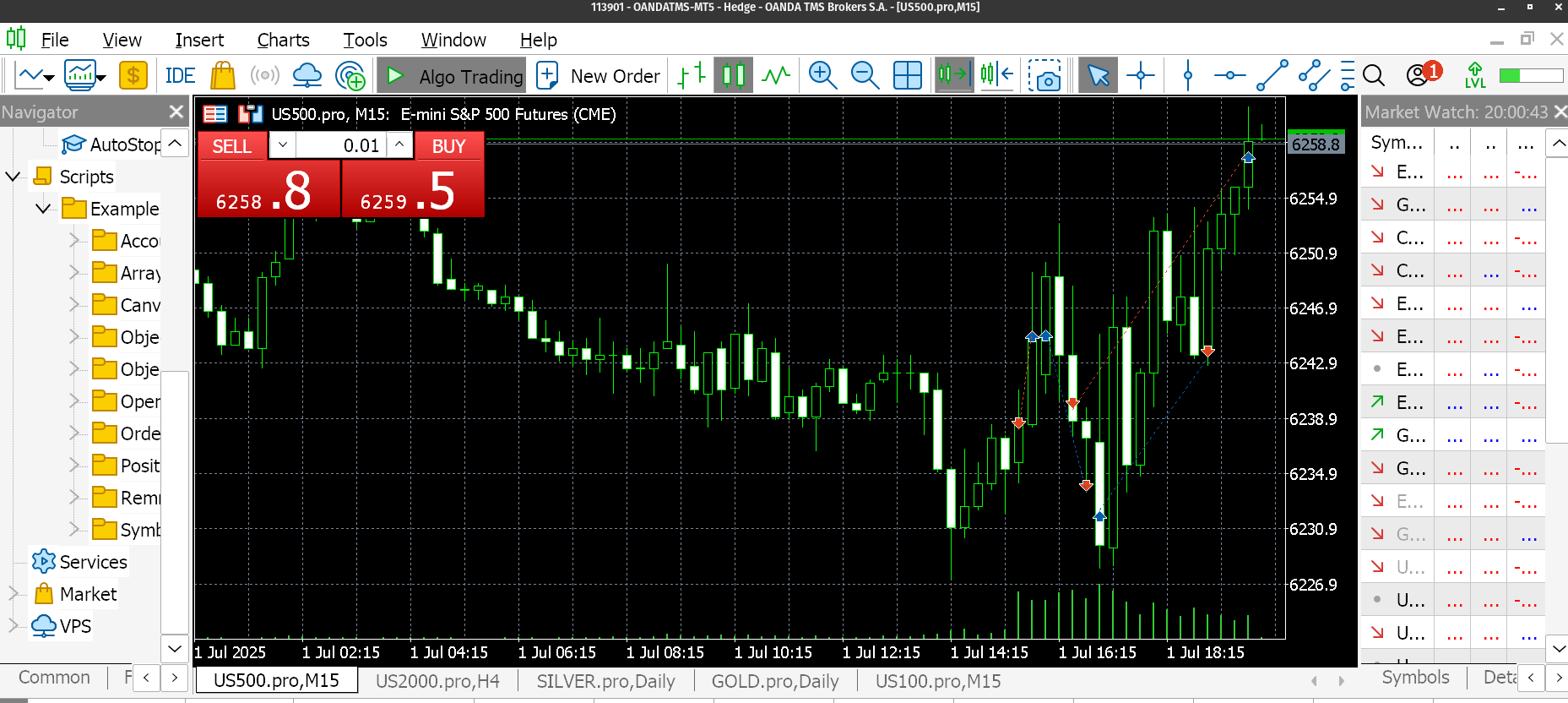Open the search magnifier

(1374, 76)
